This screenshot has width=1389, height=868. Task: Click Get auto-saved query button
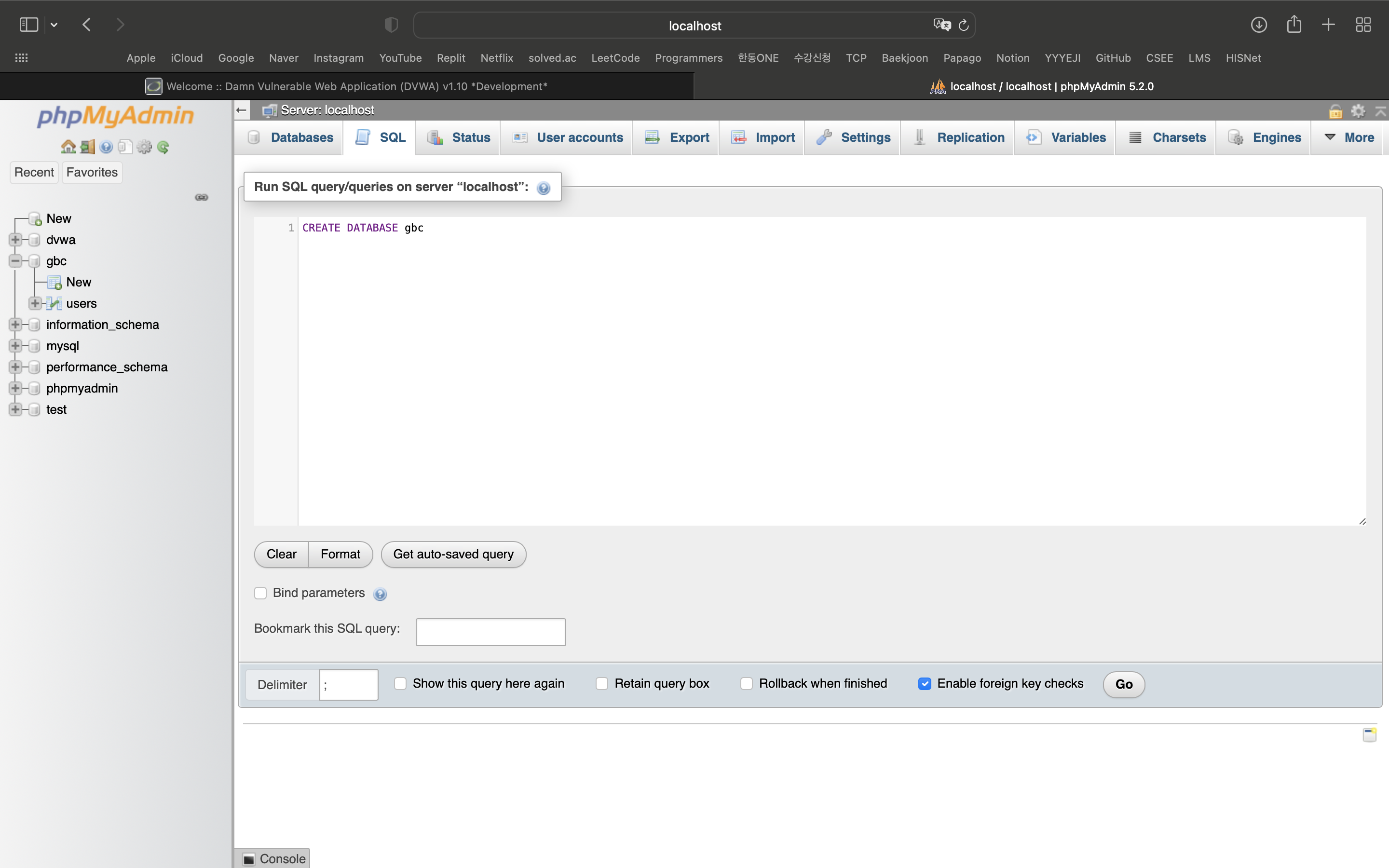(453, 555)
